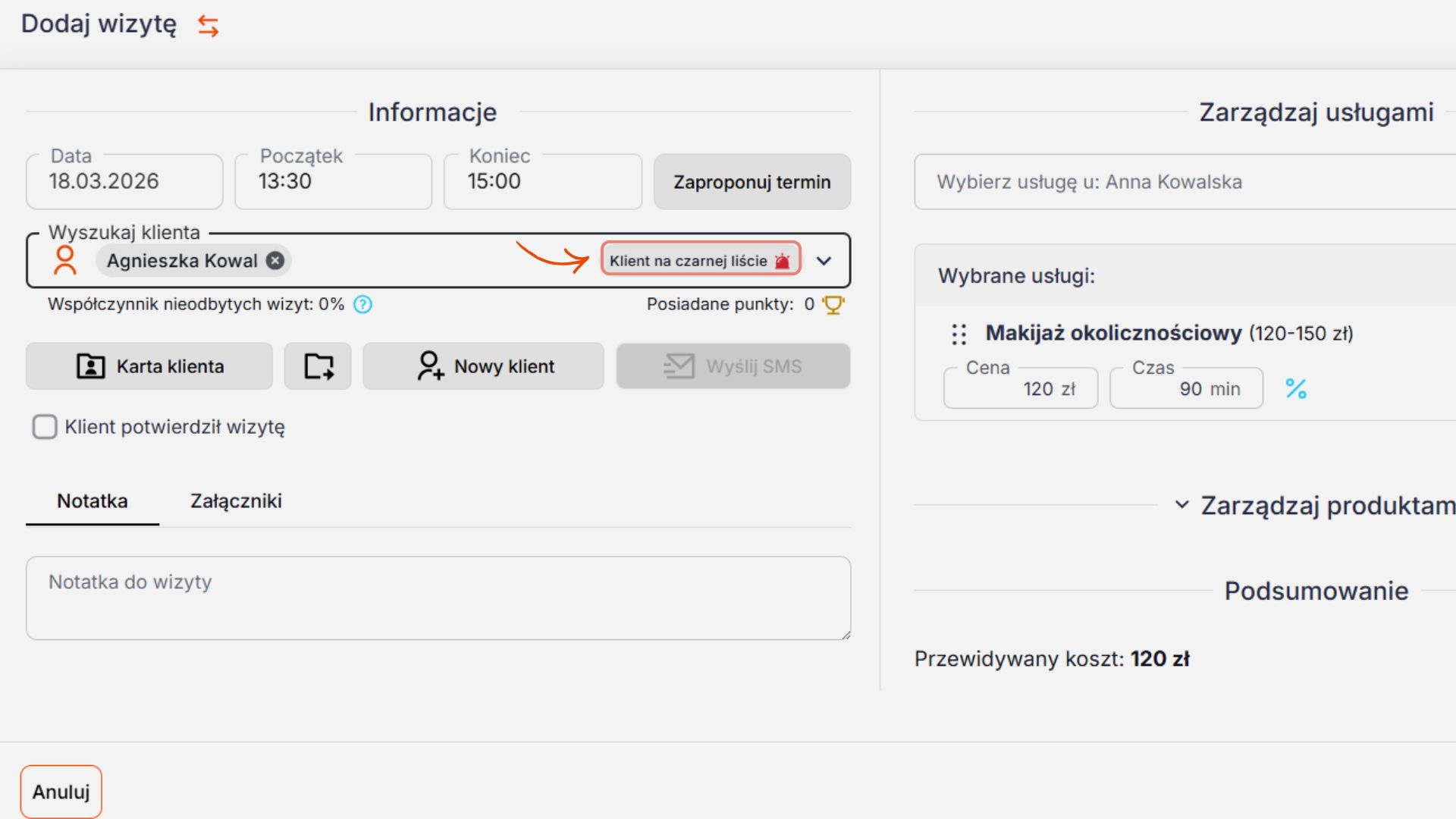
Task: Click the points trophy icon
Action: pos(833,305)
